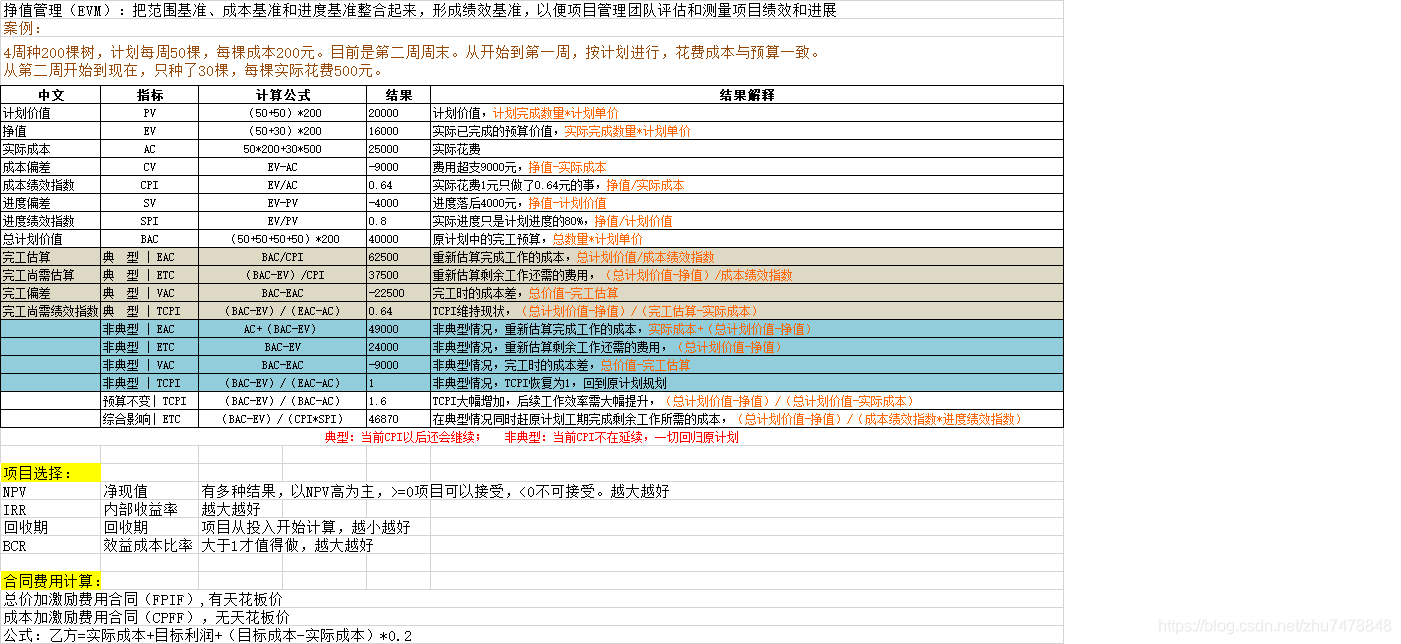Click the 'NPV' cell
The height and width of the screenshot is (644, 1401).
point(51,491)
